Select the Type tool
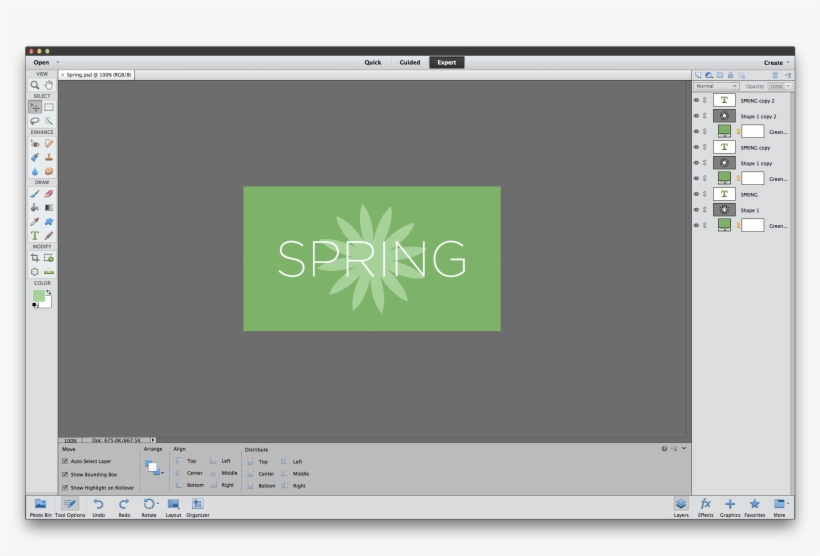The image size is (820, 556). click(35, 236)
